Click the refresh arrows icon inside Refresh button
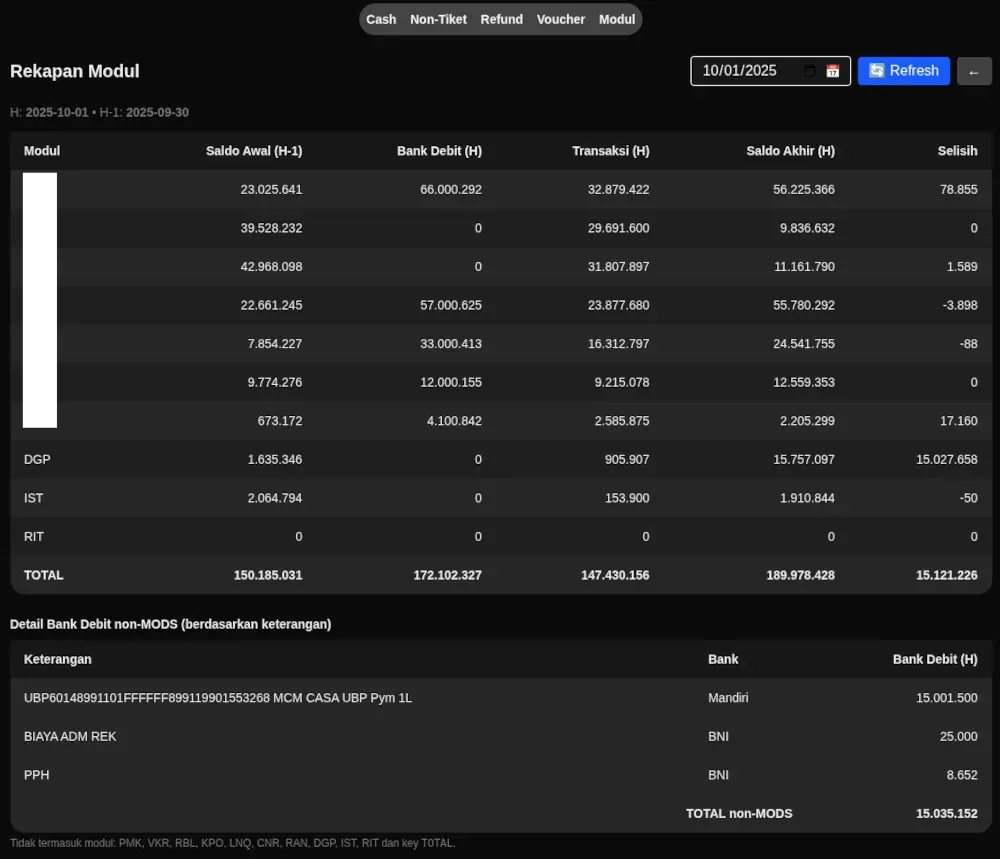 pos(875,71)
